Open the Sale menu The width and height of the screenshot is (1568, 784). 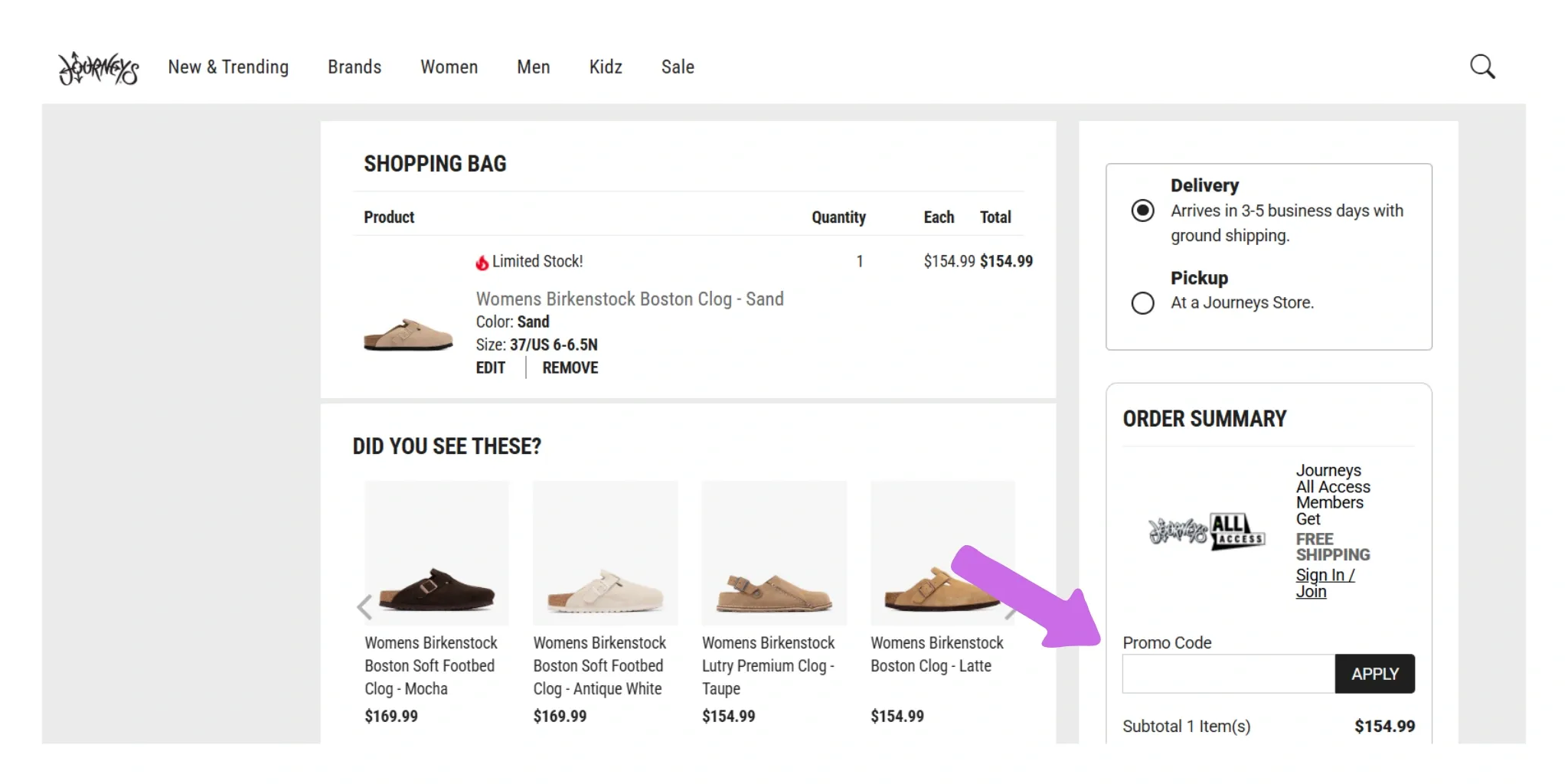click(x=677, y=67)
